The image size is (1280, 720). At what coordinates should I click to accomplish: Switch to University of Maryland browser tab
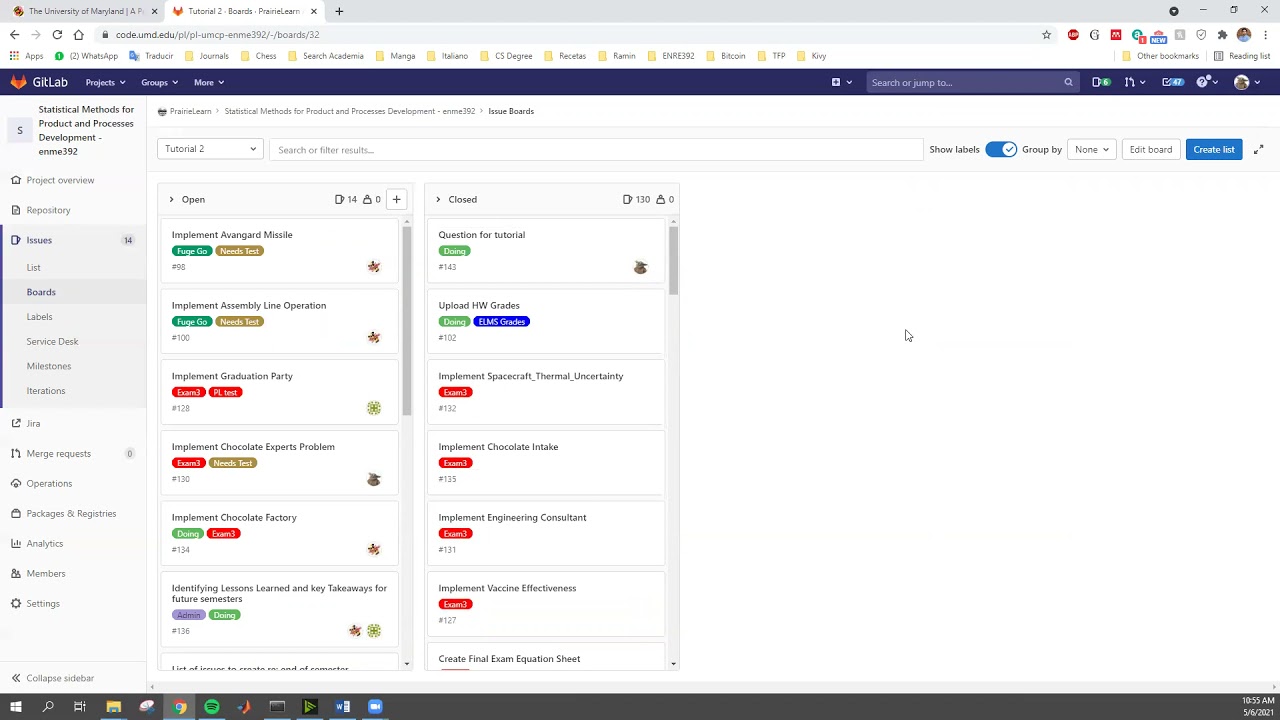84,11
